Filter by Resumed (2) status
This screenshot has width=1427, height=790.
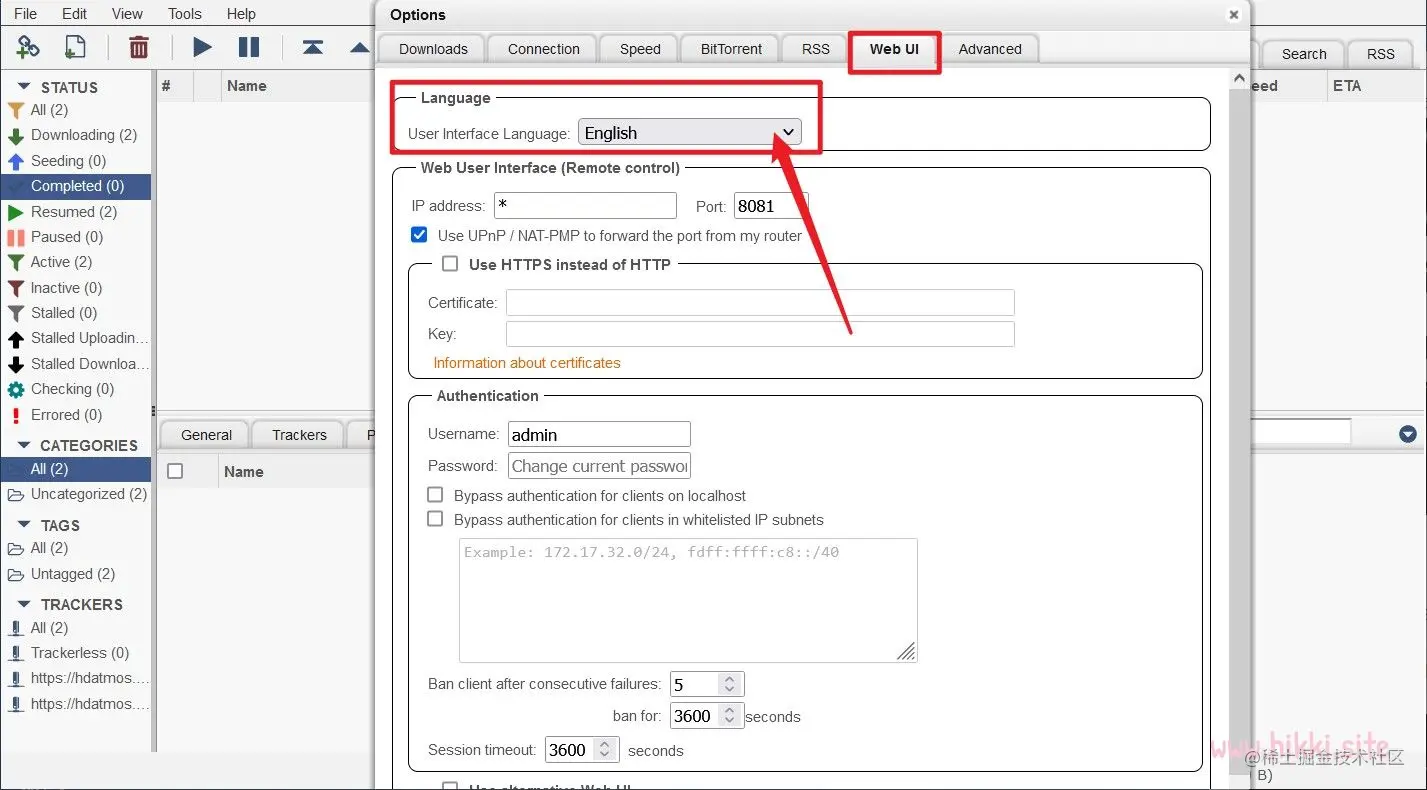tap(76, 212)
